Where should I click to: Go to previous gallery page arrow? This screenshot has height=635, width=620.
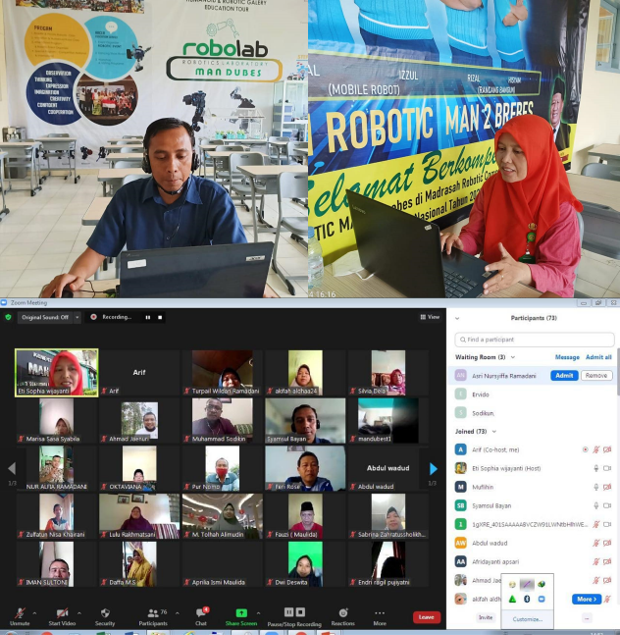click(12, 469)
